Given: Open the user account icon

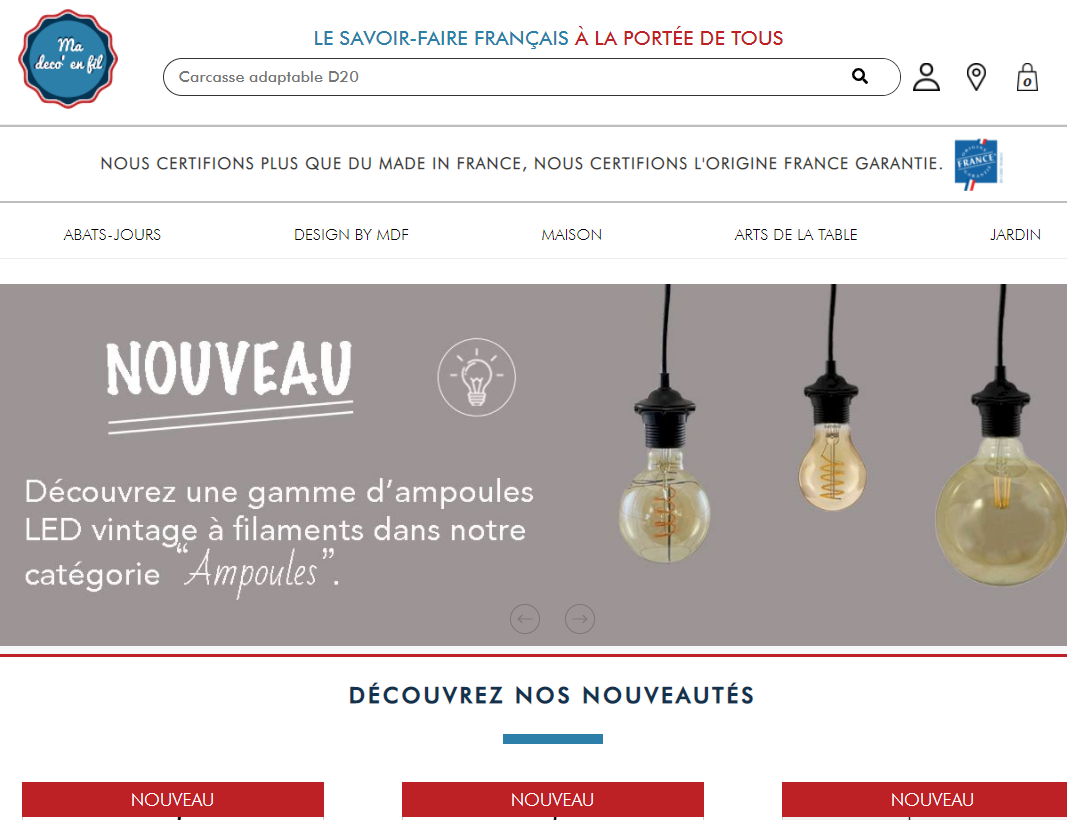Looking at the screenshot, I should [x=926, y=77].
